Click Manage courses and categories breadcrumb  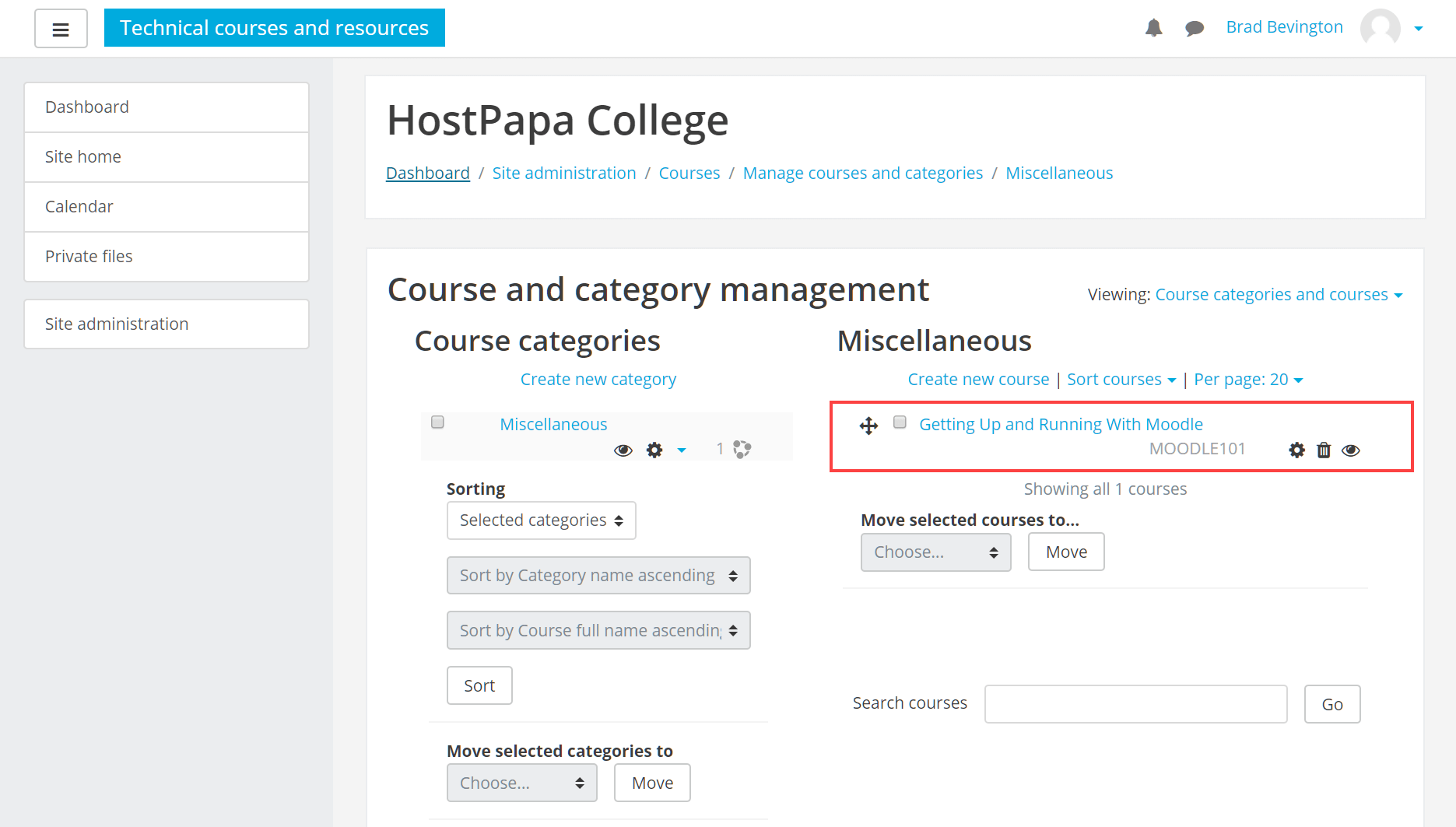pyautogui.click(x=863, y=173)
